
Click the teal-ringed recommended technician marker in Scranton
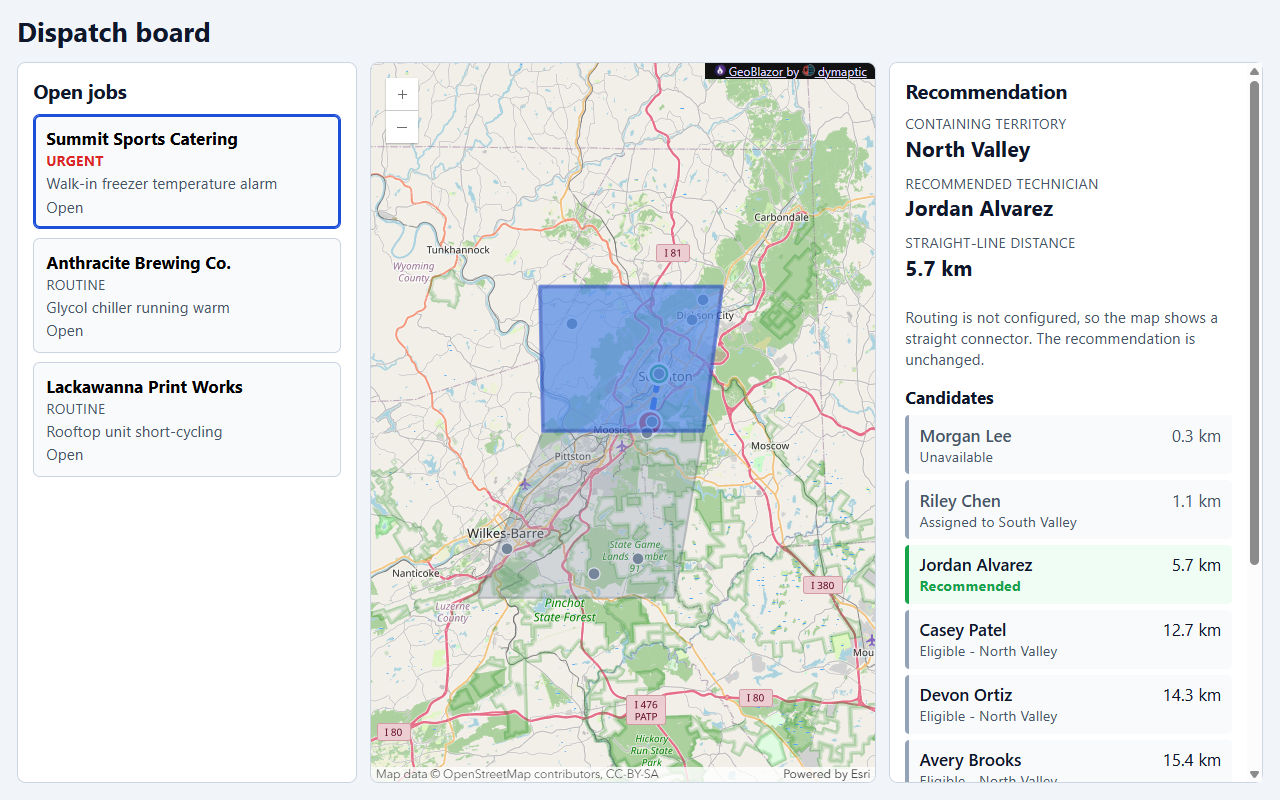658,374
